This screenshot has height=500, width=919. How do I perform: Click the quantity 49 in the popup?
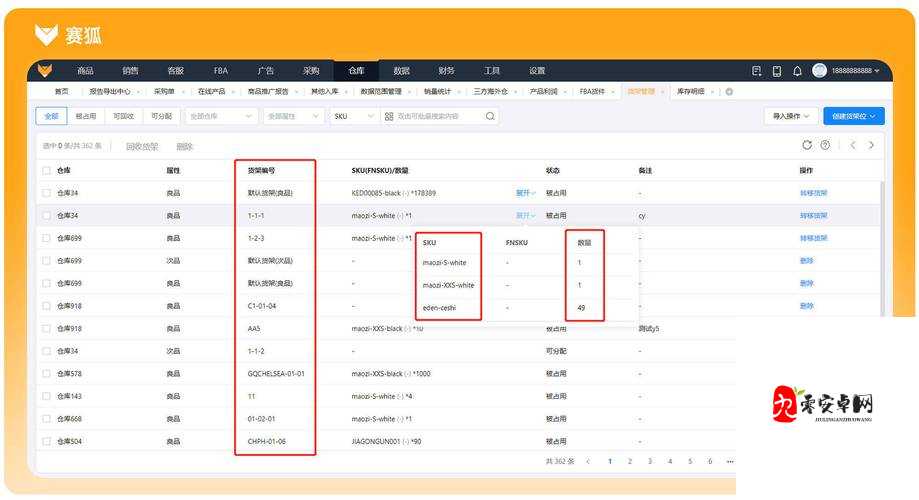[x=581, y=308]
